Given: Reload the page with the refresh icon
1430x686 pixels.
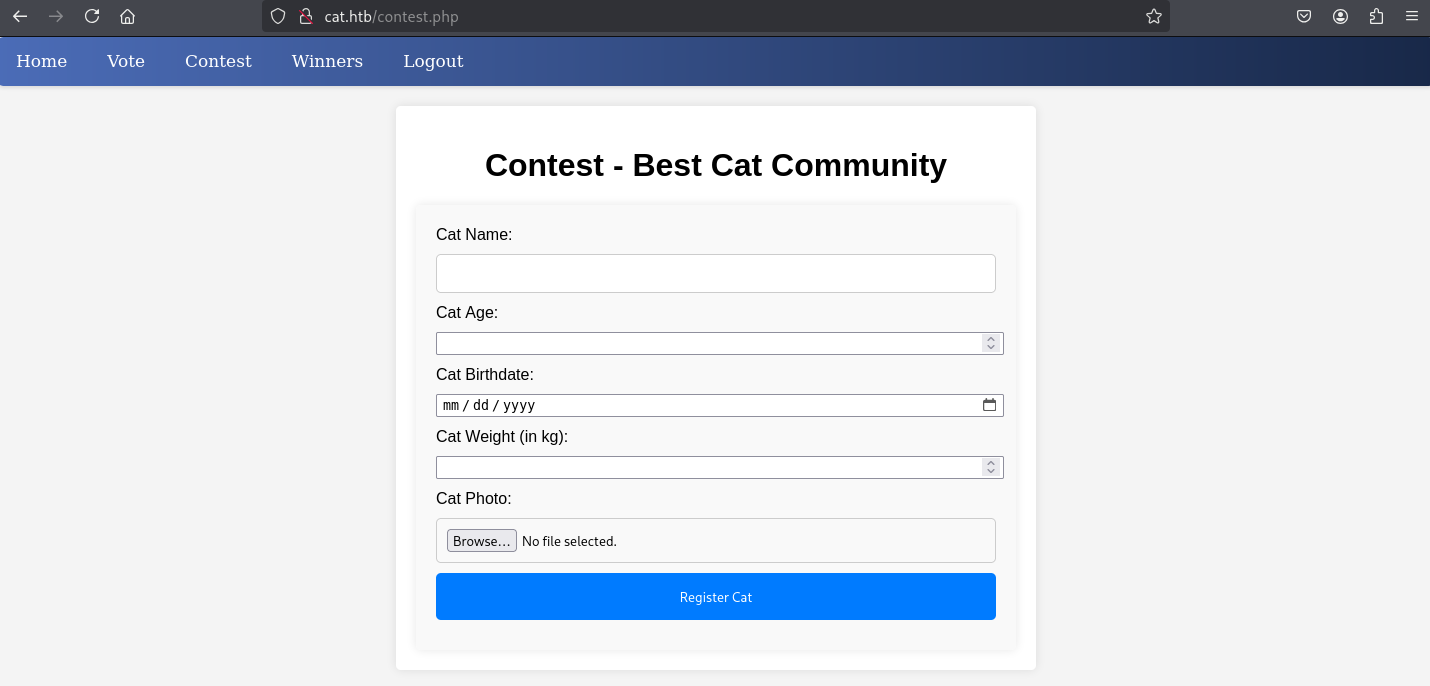Looking at the screenshot, I should click(x=92, y=16).
